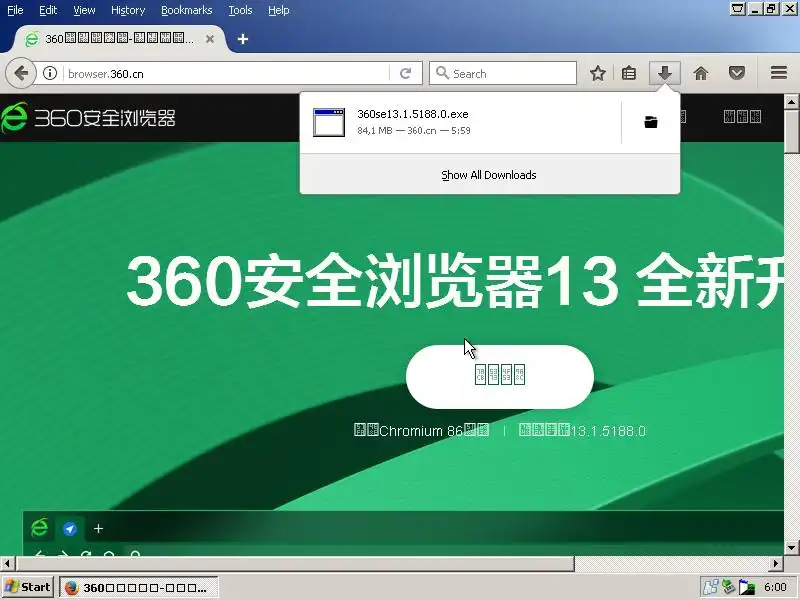This screenshot has height=600, width=800.
Task: Open downloaded 360se13.1.5188.0.exe file entry
Action: [460, 122]
